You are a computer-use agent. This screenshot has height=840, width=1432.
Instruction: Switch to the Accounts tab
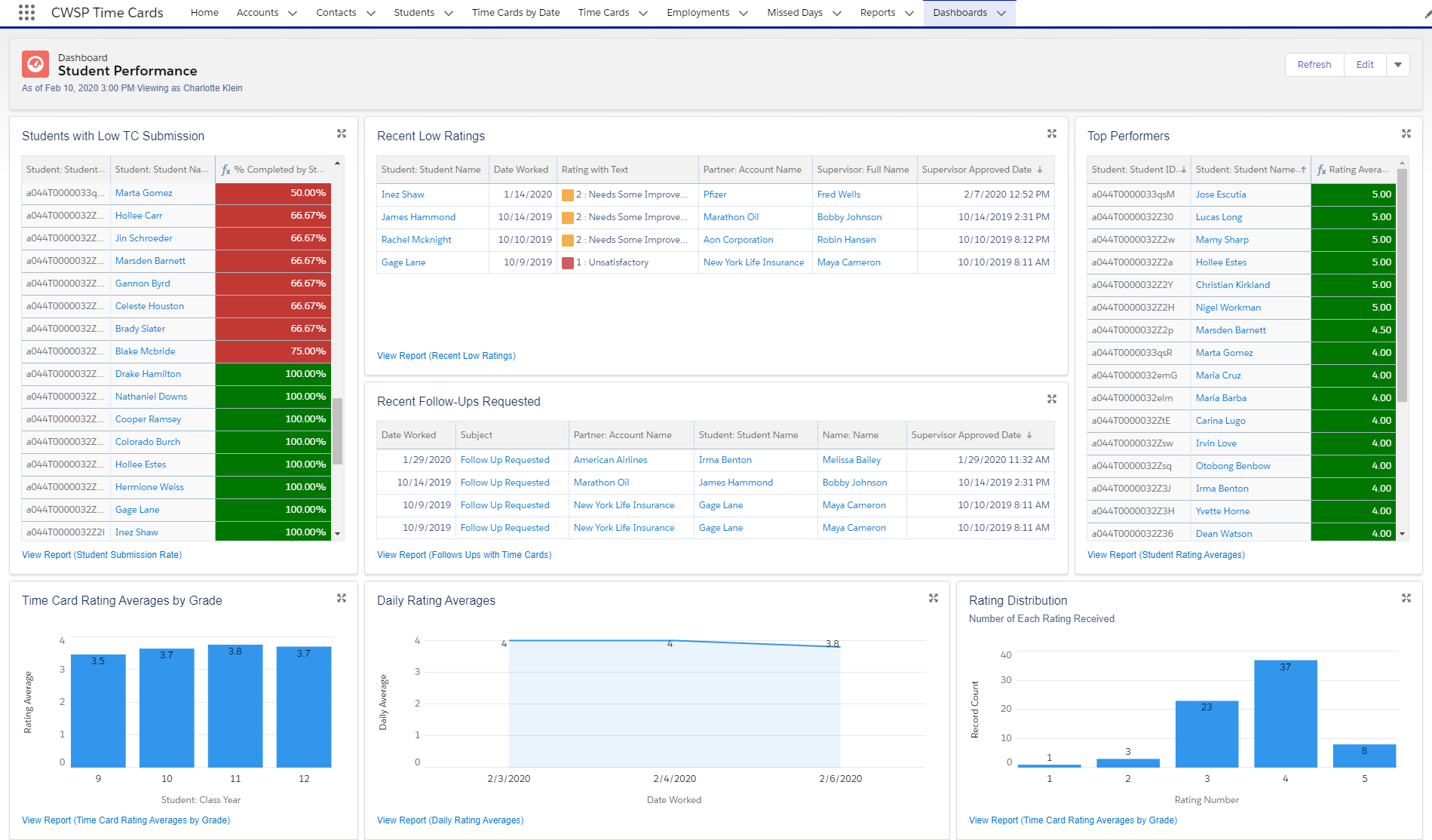click(x=257, y=13)
